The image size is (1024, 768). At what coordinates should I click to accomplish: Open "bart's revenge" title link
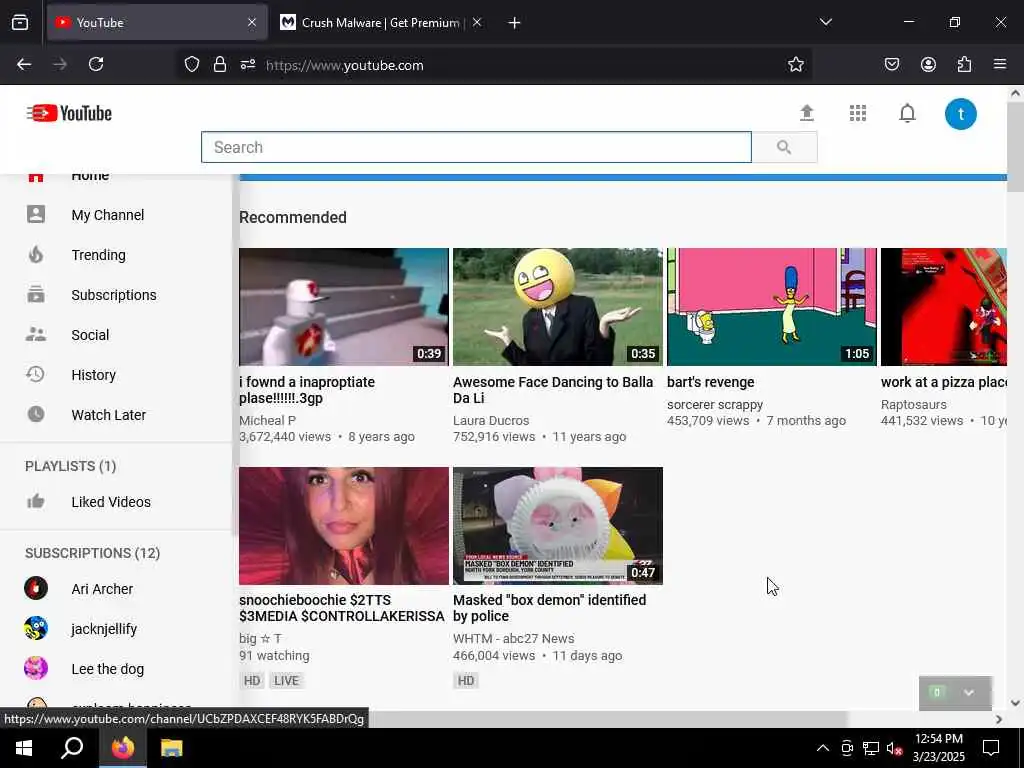point(711,382)
